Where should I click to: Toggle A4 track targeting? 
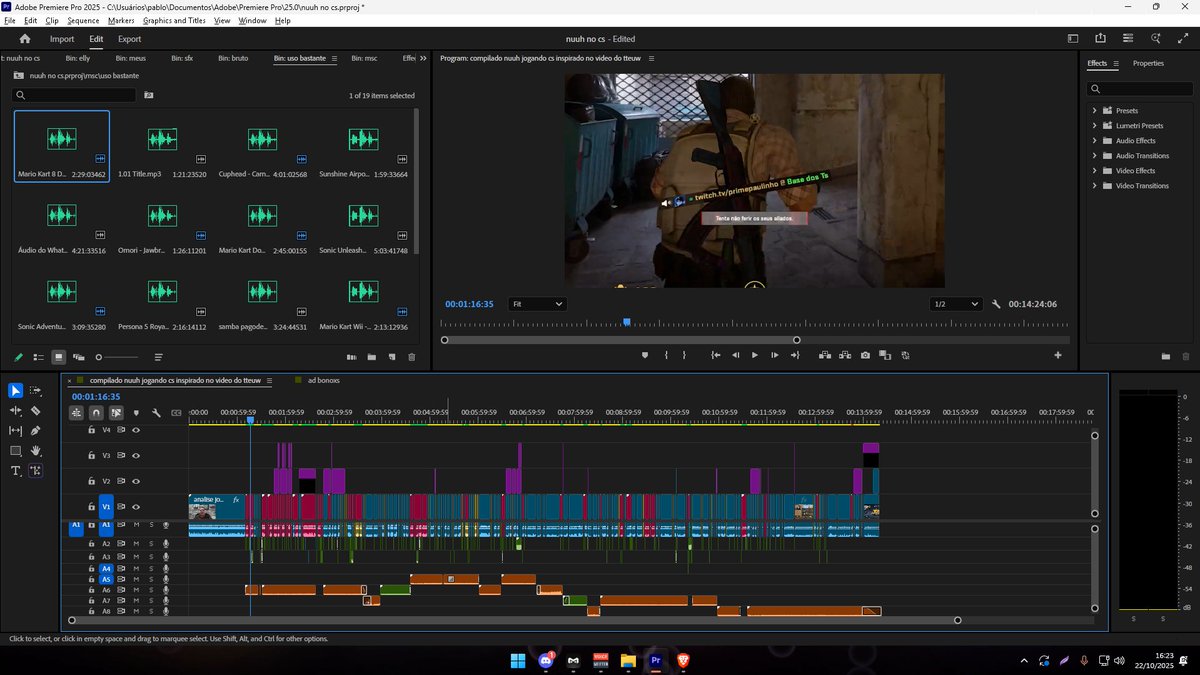coord(106,568)
